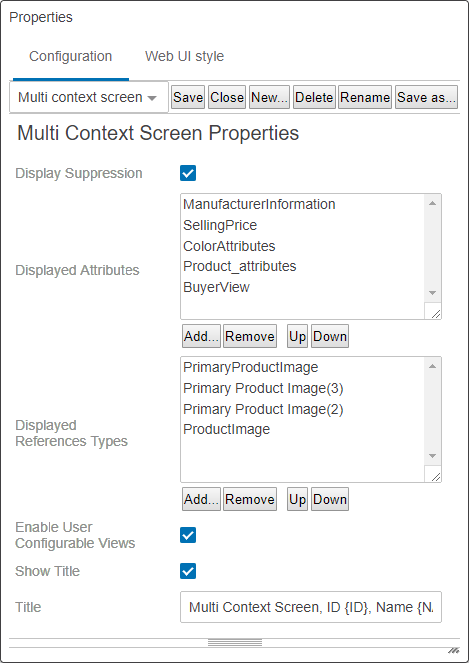Click the Save as... button
The width and height of the screenshot is (469, 663).
click(426, 97)
